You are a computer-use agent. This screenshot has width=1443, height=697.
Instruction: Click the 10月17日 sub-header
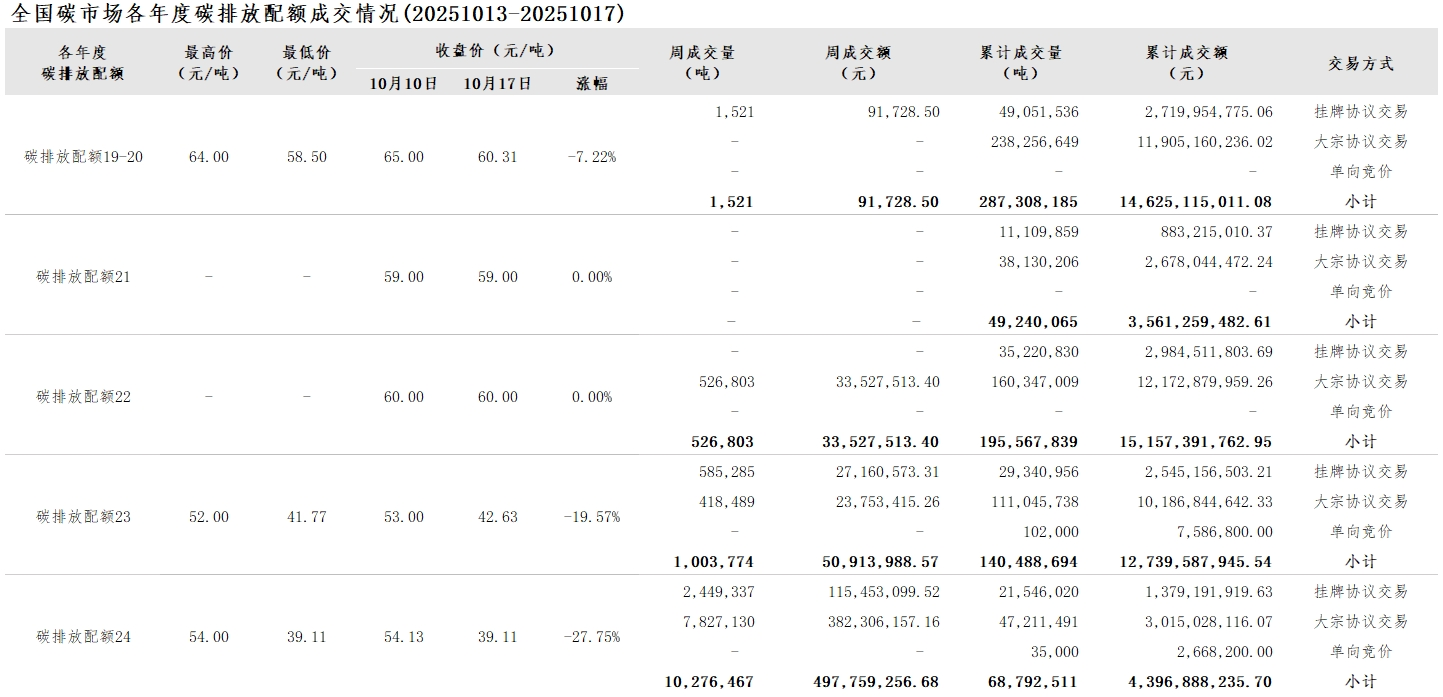click(x=497, y=83)
